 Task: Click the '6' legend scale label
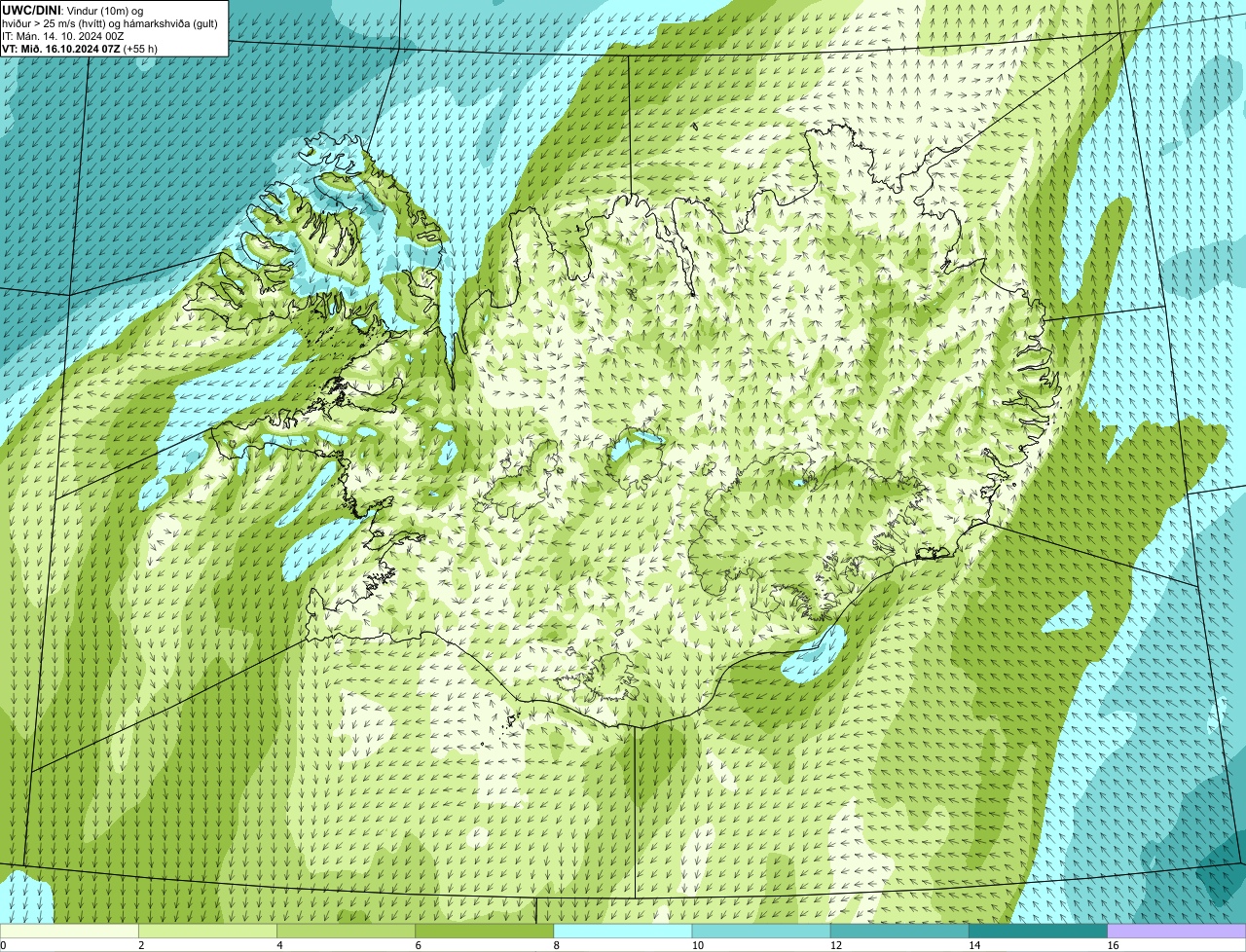[419, 945]
